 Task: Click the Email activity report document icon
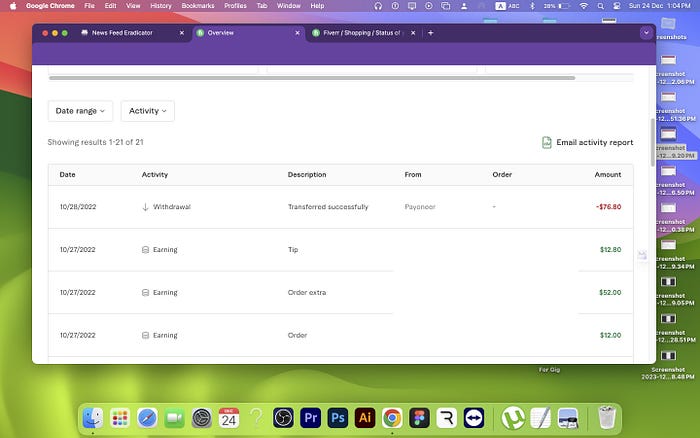(546, 142)
